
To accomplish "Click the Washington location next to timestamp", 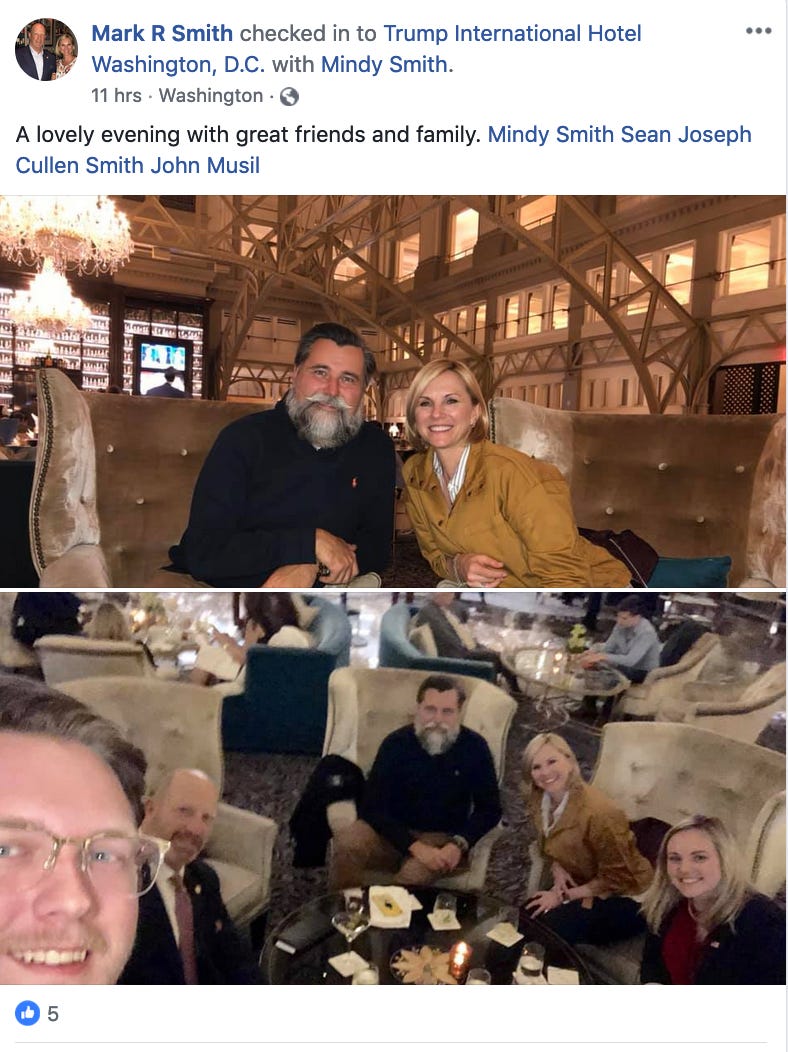I will 211,96.
